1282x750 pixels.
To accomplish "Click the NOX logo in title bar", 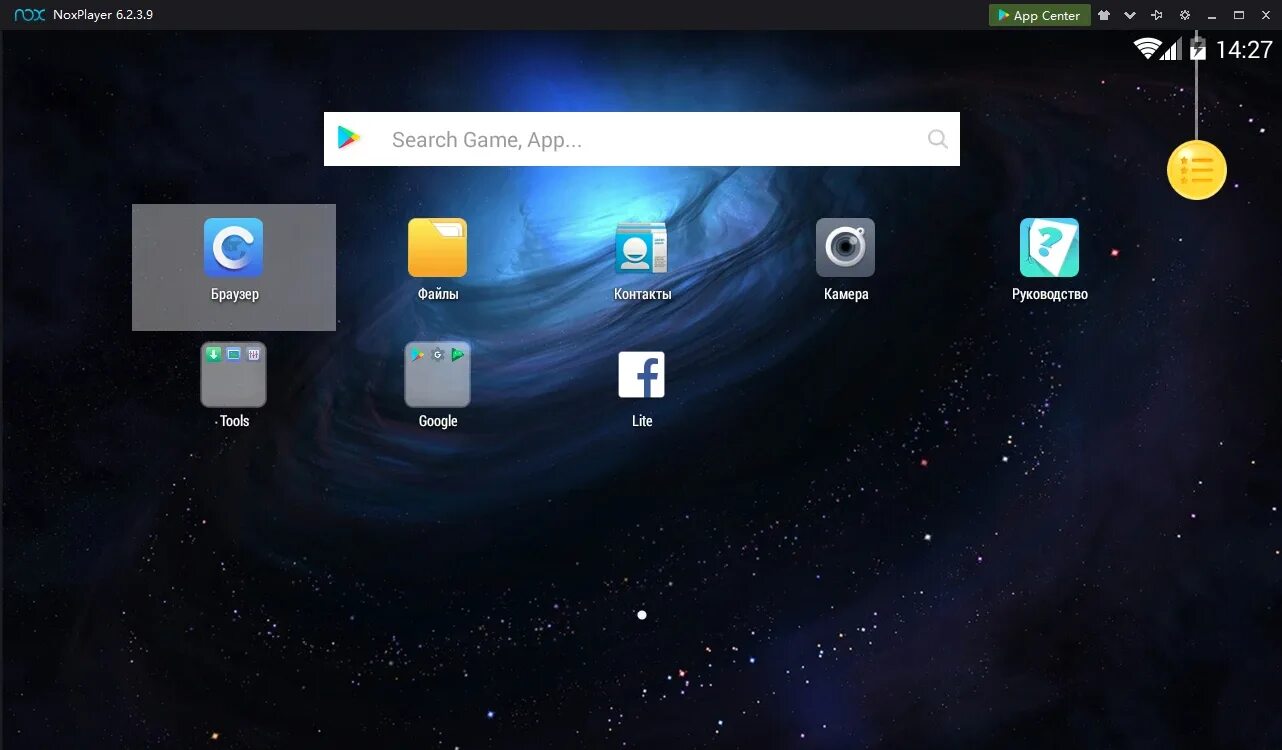I will pos(30,15).
